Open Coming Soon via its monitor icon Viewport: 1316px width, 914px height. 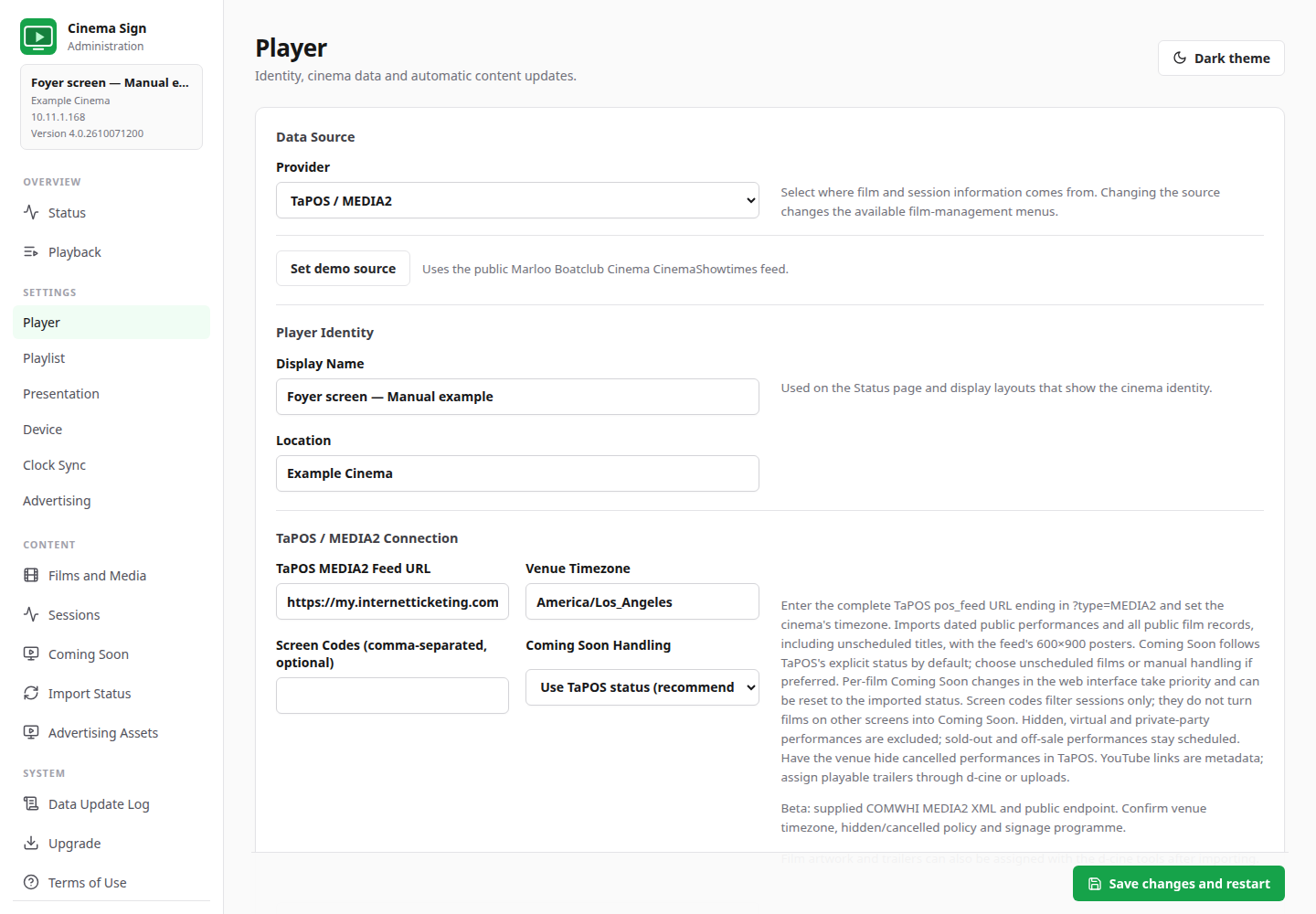pyautogui.click(x=31, y=654)
